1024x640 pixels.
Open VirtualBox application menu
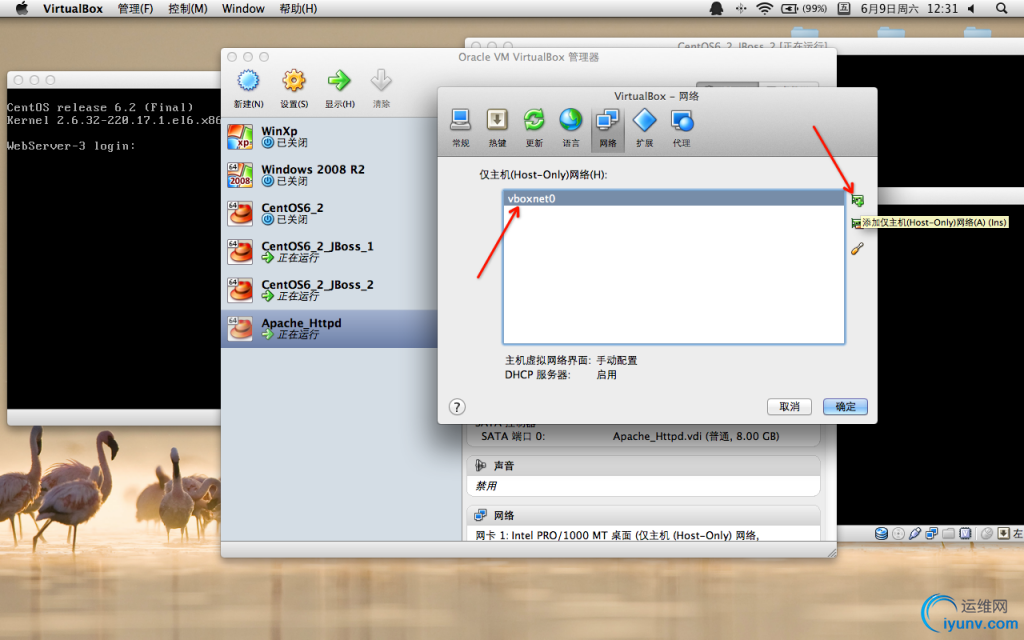[x=72, y=8]
